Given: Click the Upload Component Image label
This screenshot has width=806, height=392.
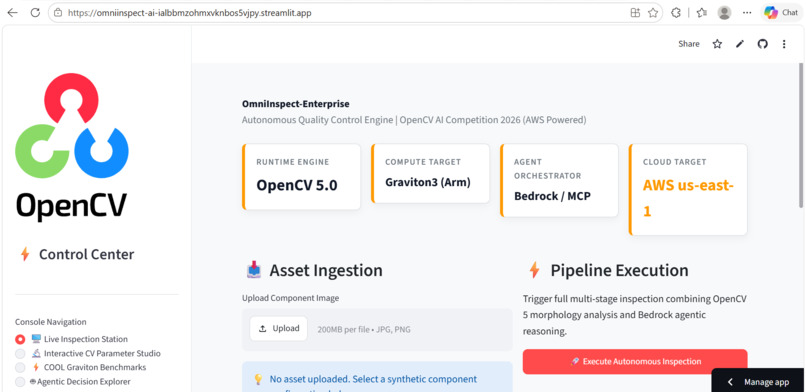Looking at the screenshot, I should (290, 298).
